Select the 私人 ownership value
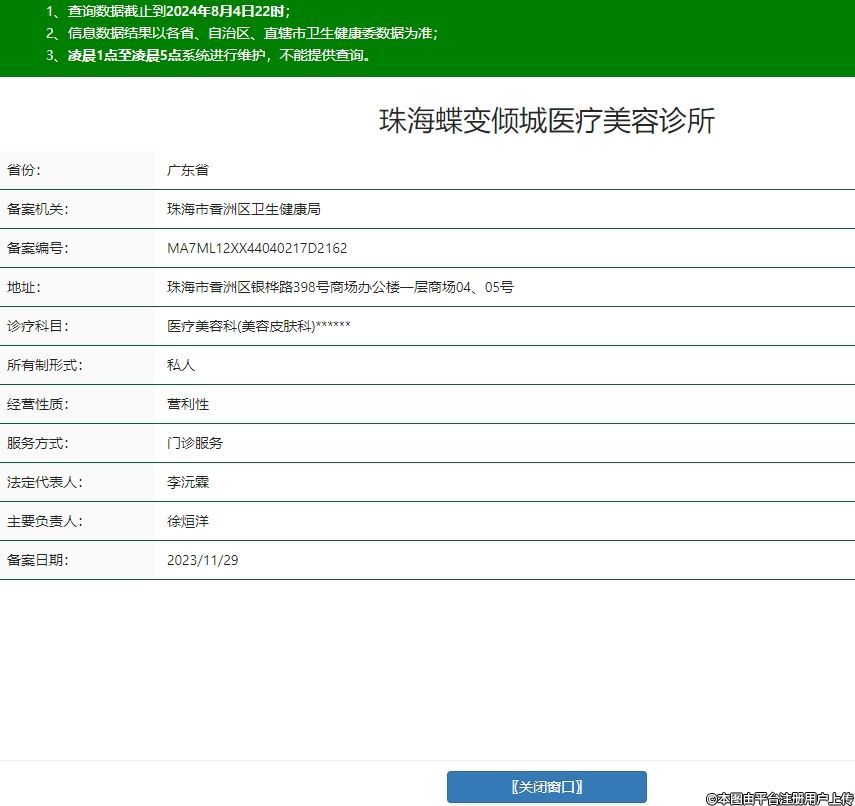 181,365
